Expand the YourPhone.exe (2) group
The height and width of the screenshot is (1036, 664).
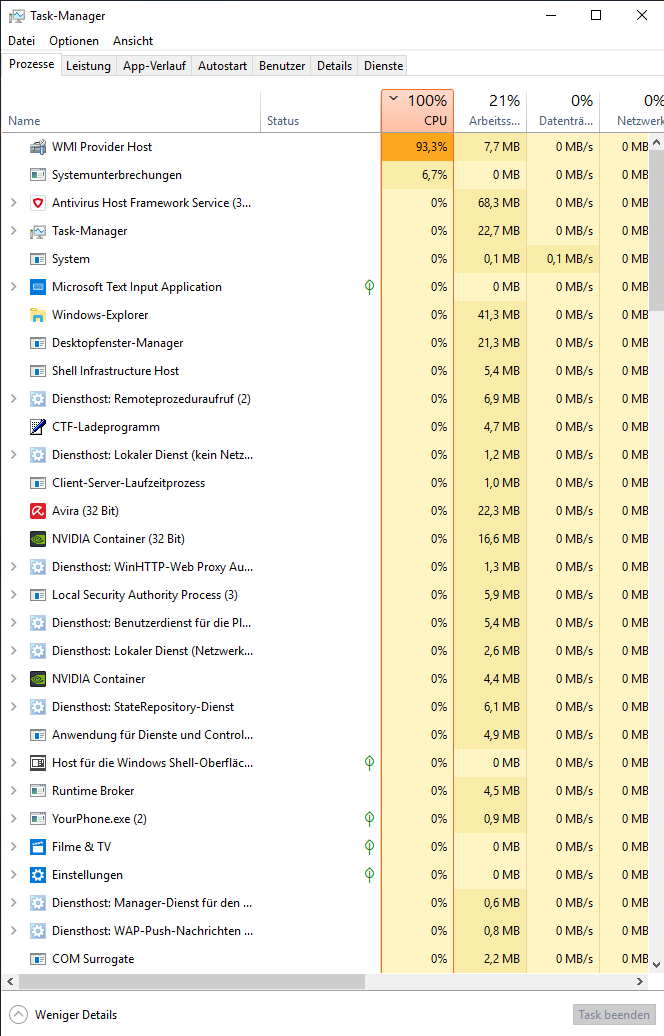click(14, 819)
